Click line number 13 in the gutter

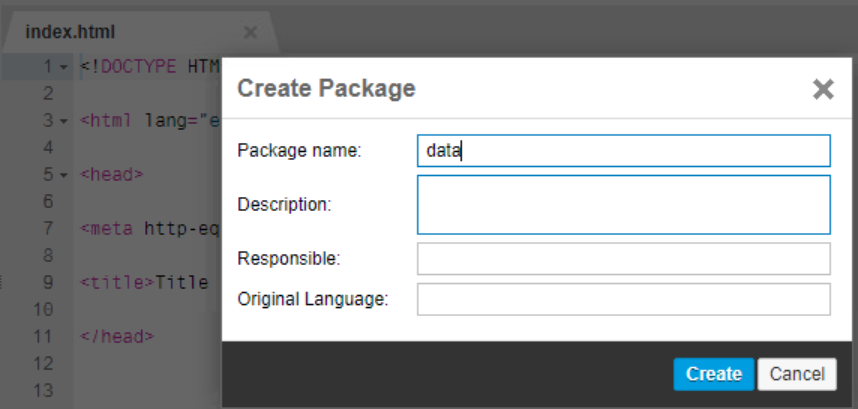tap(43, 390)
